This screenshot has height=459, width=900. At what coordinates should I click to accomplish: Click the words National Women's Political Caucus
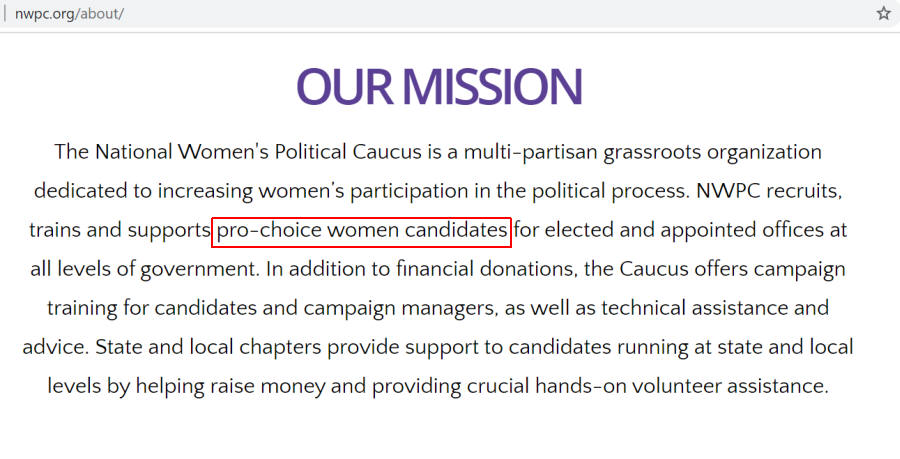pyautogui.click(x=258, y=153)
